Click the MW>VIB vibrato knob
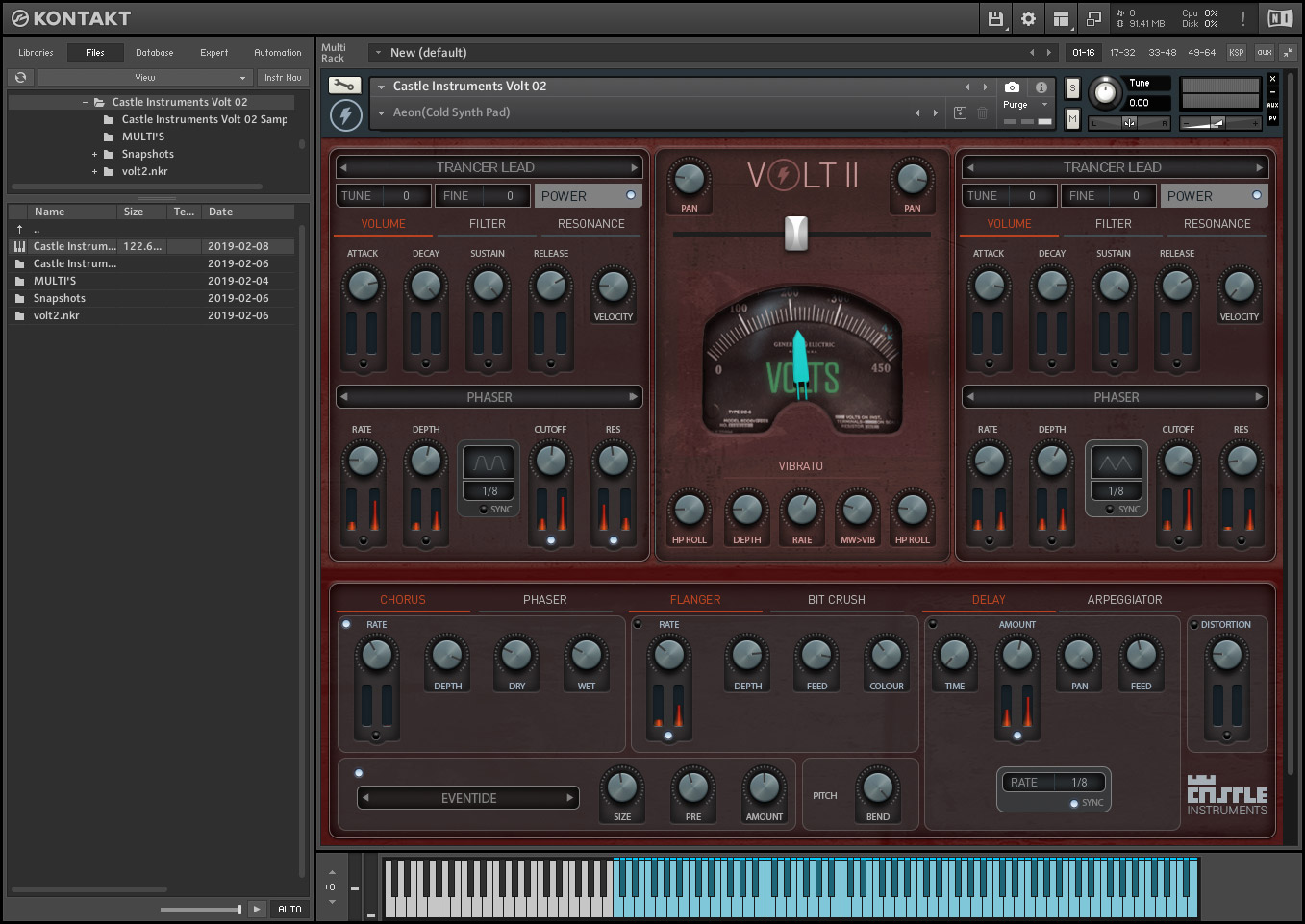1305x924 pixels. (857, 510)
